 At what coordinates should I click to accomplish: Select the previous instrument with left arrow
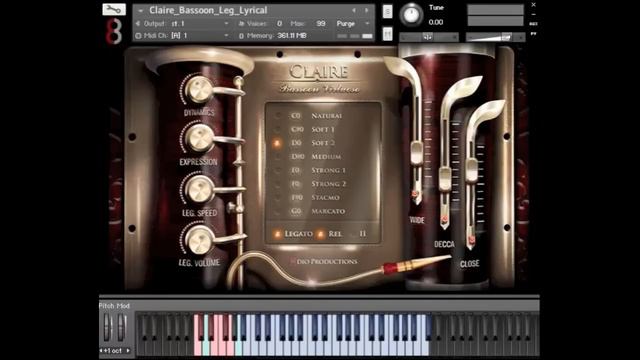(353, 10)
